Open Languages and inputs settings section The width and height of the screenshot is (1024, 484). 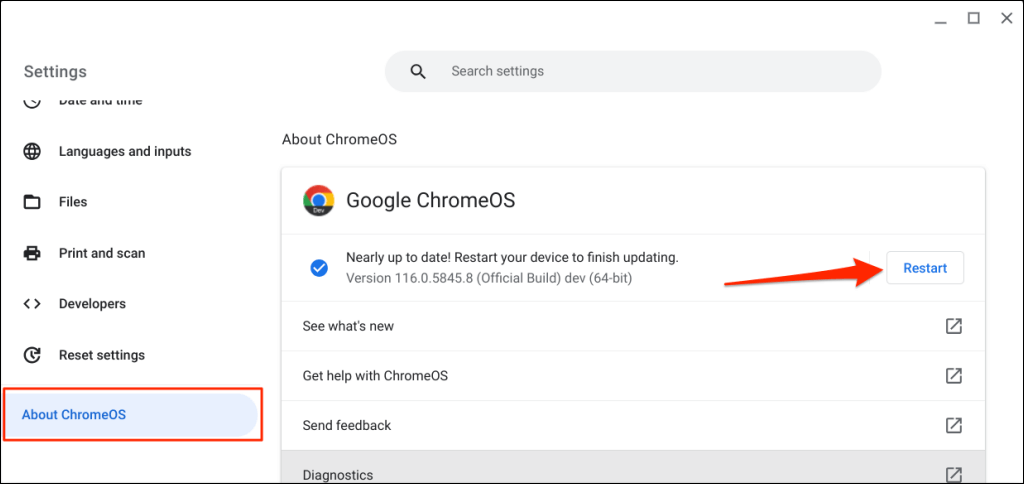(x=125, y=152)
